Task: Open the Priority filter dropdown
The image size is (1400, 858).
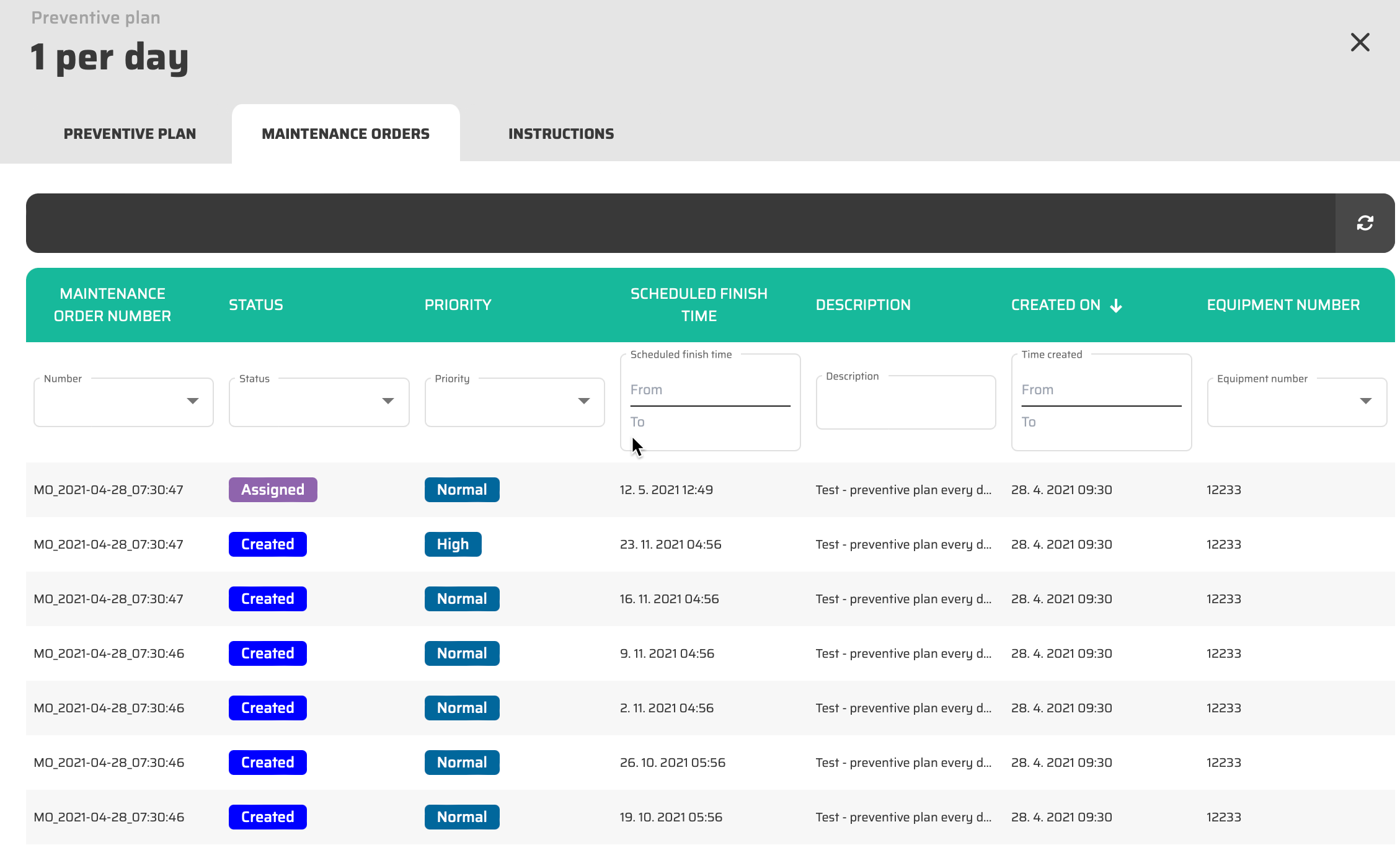Action: tap(583, 401)
